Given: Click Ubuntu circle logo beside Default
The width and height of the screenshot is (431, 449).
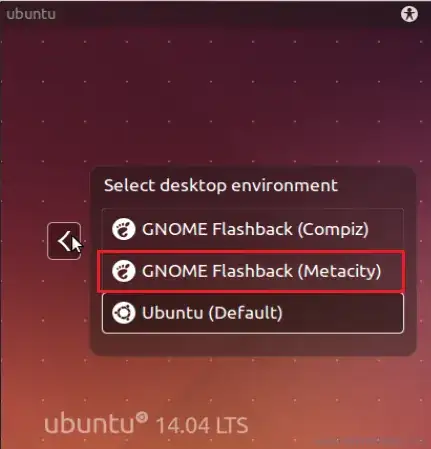Looking at the screenshot, I should 123,313.
